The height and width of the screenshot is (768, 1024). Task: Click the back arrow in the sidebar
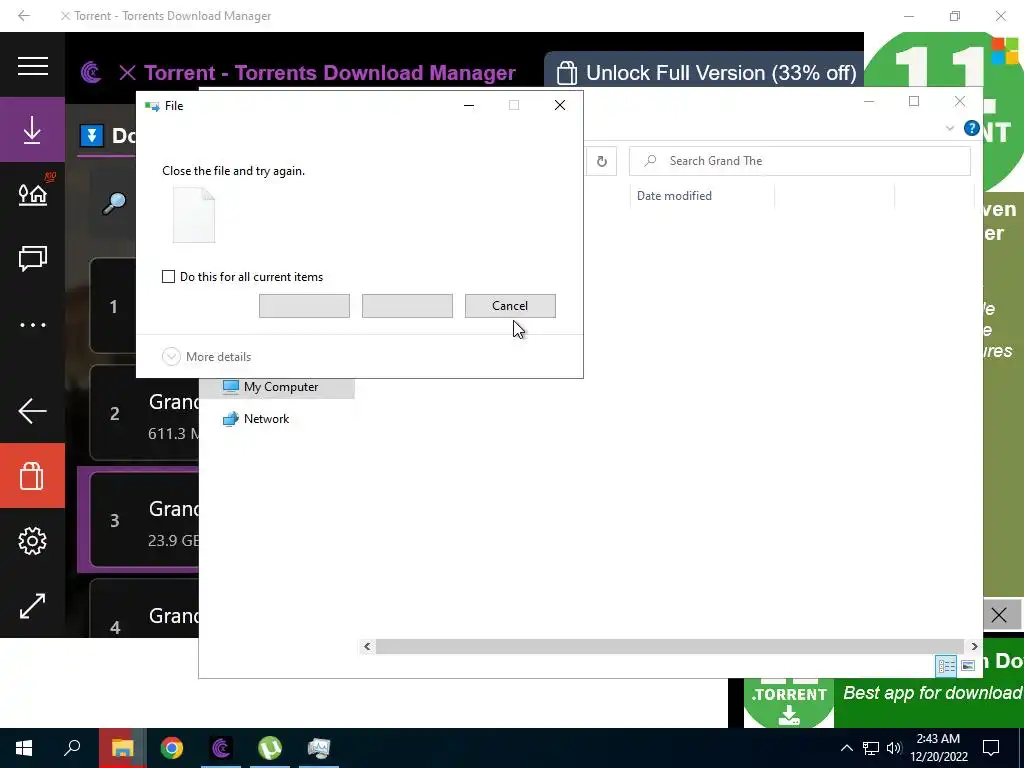tap(32, 411)
